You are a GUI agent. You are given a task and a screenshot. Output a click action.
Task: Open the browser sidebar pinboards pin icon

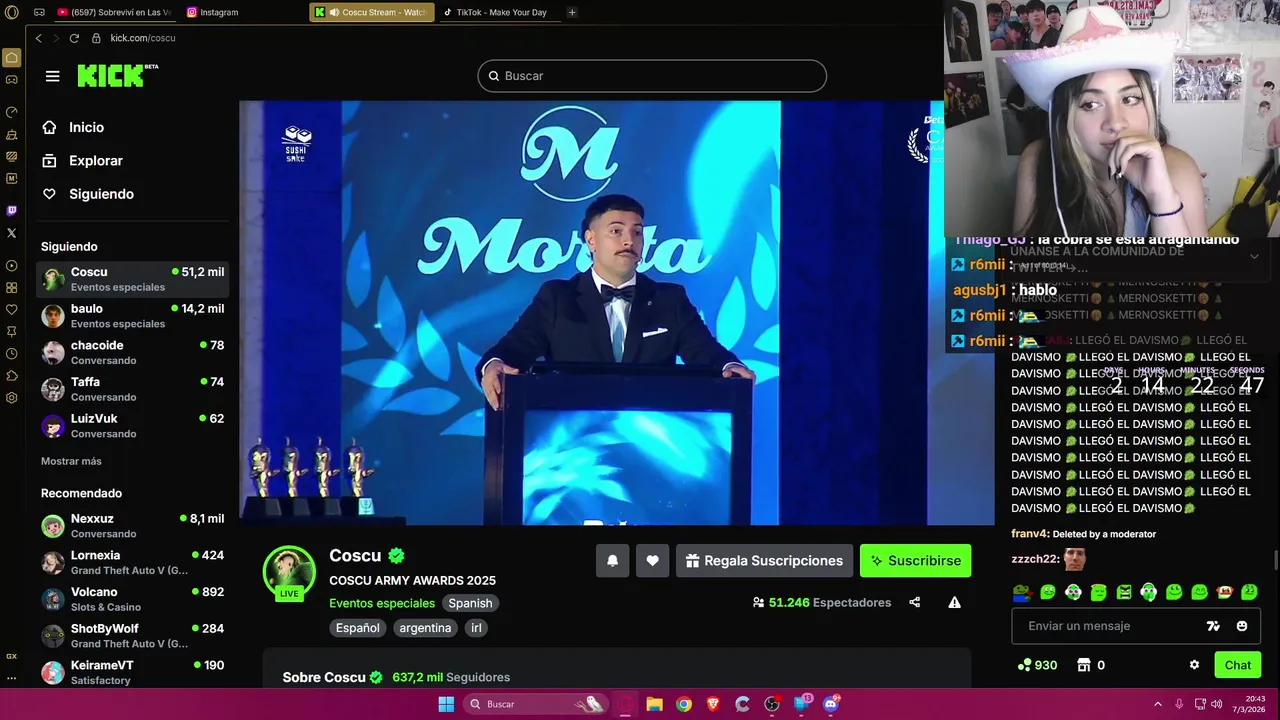pos(11,332)
